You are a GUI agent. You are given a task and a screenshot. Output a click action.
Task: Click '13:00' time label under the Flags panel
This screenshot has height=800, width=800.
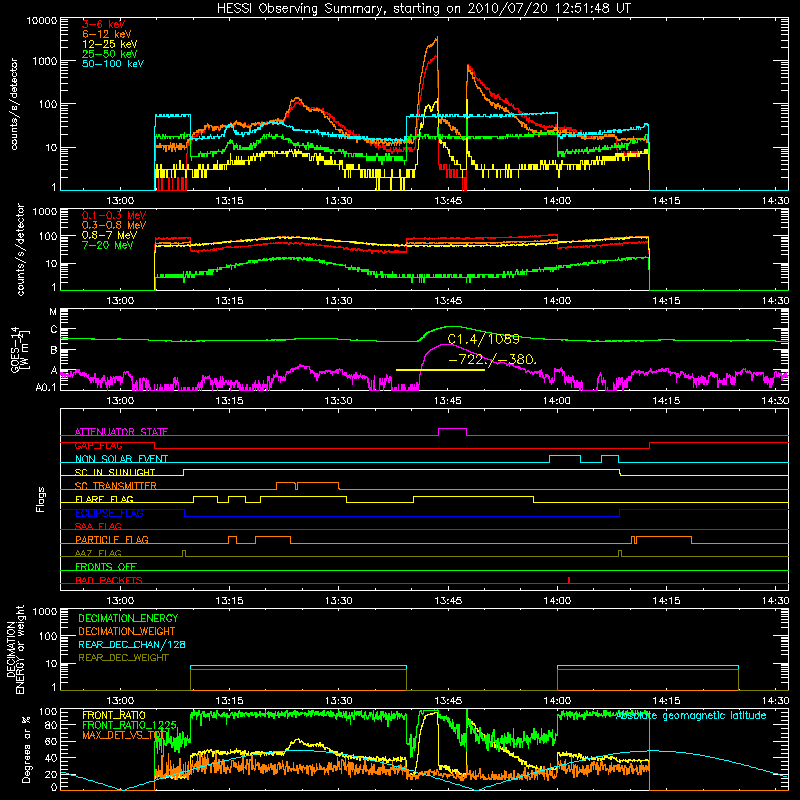click(120, 601)
